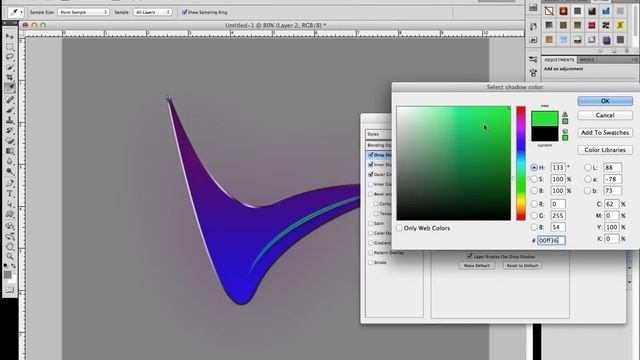Image resolution: width=640 pixels, height=360 pixels.
Task: Select the S saturation radio button
Action: (x=534, y=179)
